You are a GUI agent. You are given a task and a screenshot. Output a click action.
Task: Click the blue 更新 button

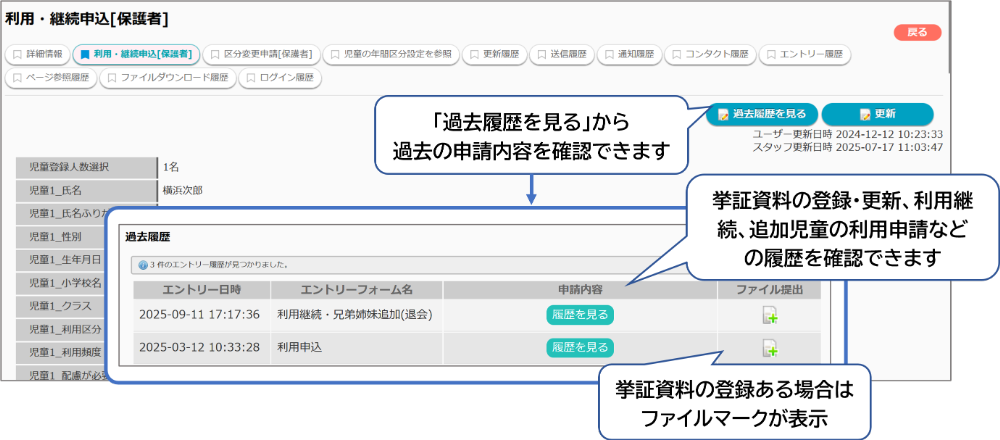(877, 114)
